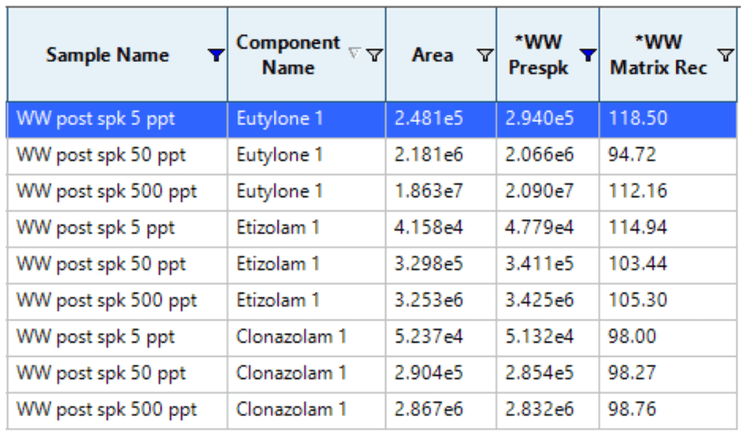Click Etizolam 1 in the 5 ppt row
Screen dimensions: 750x437
(x=278, y=228)
